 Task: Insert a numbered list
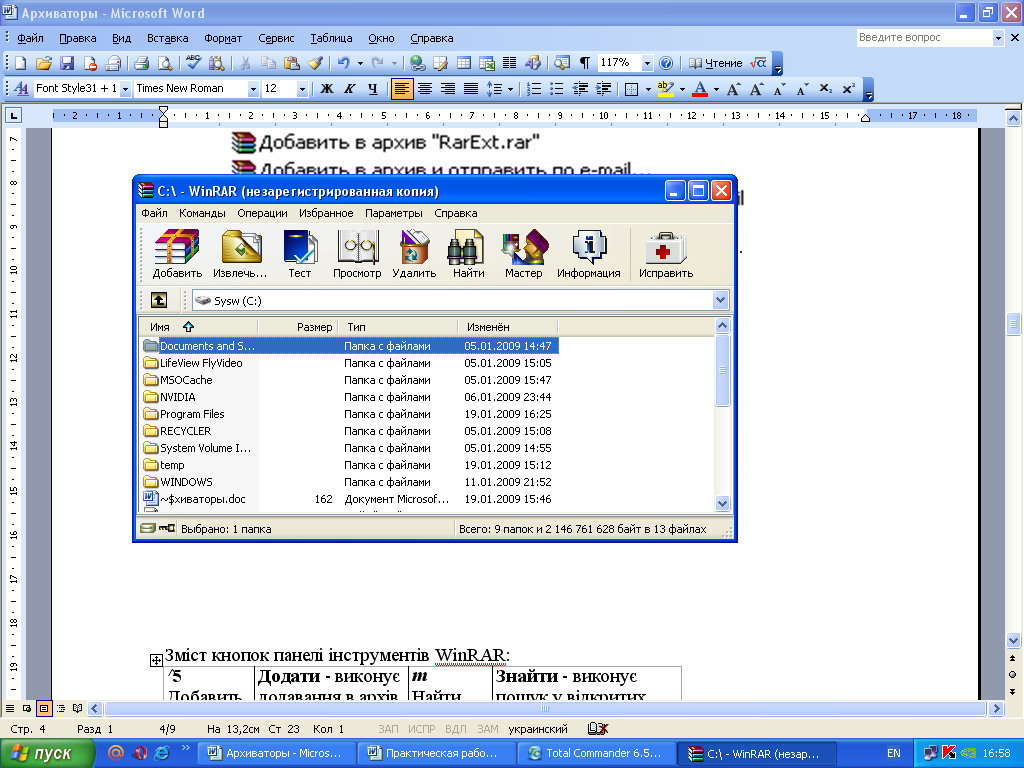coord(534,89)
